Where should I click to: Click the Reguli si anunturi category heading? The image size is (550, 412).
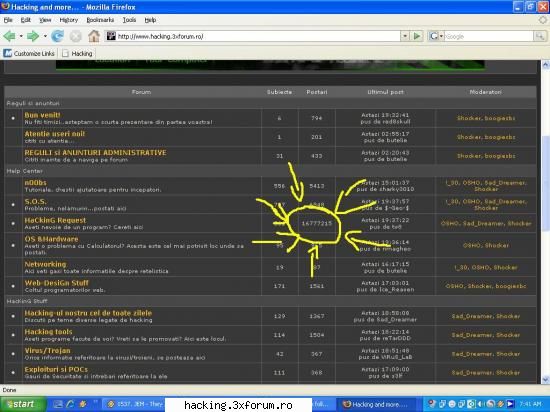pyautogui.click(x=33, y=103)
